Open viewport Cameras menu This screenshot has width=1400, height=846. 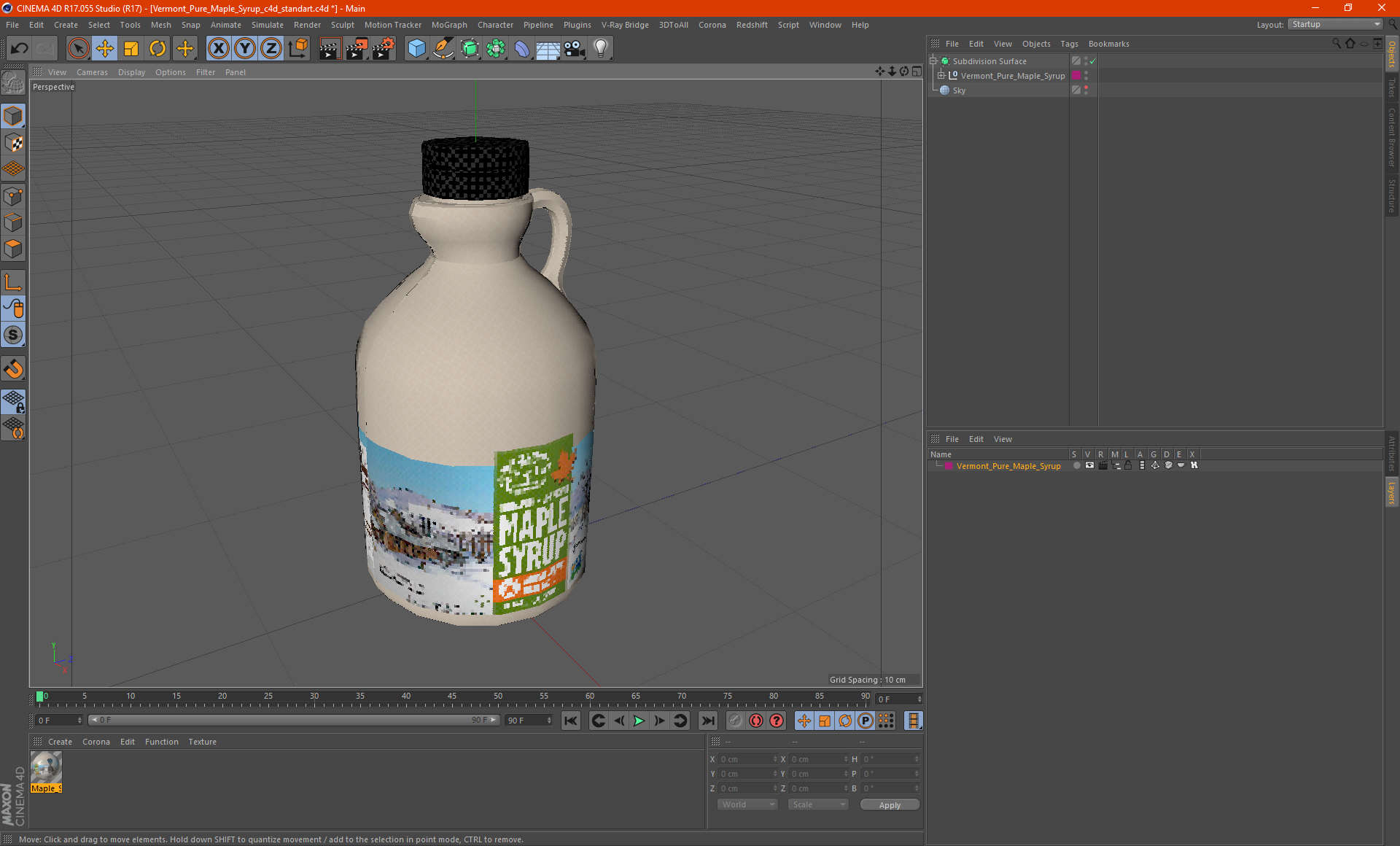92,72
